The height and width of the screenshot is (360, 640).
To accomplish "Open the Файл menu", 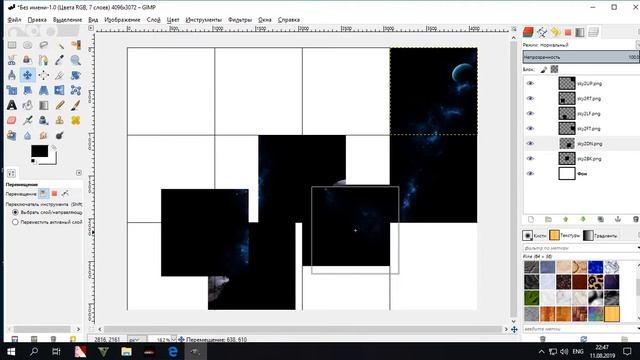I will pos(14,20).
